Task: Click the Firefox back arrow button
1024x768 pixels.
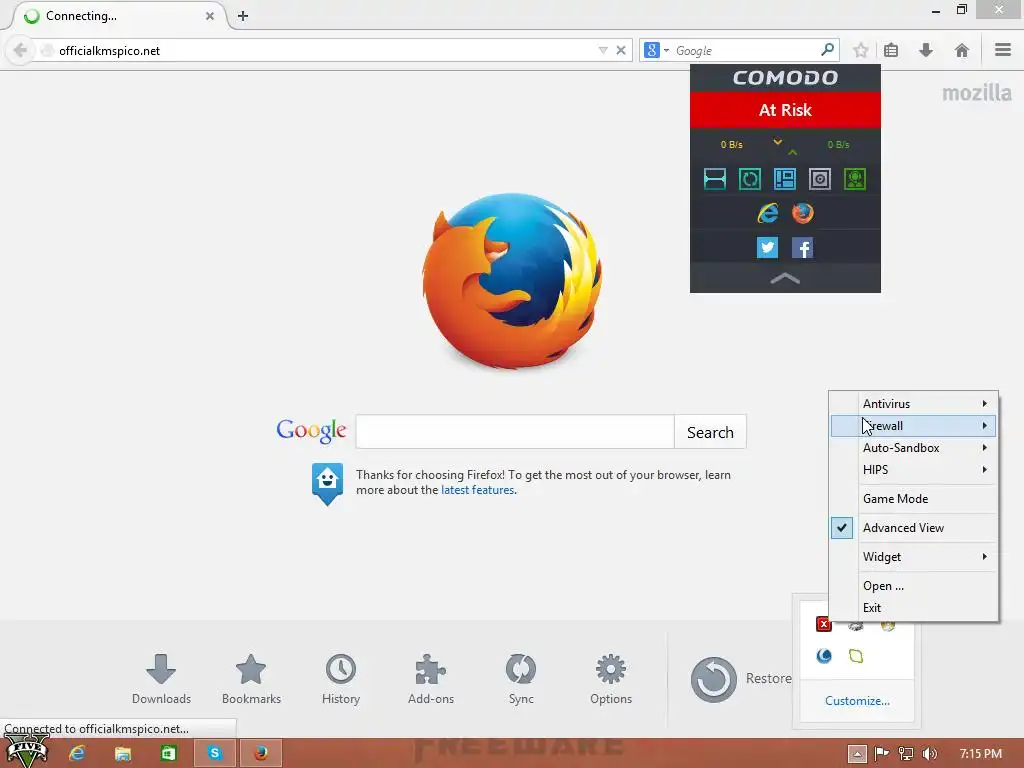Action: [x=20, y=50]
